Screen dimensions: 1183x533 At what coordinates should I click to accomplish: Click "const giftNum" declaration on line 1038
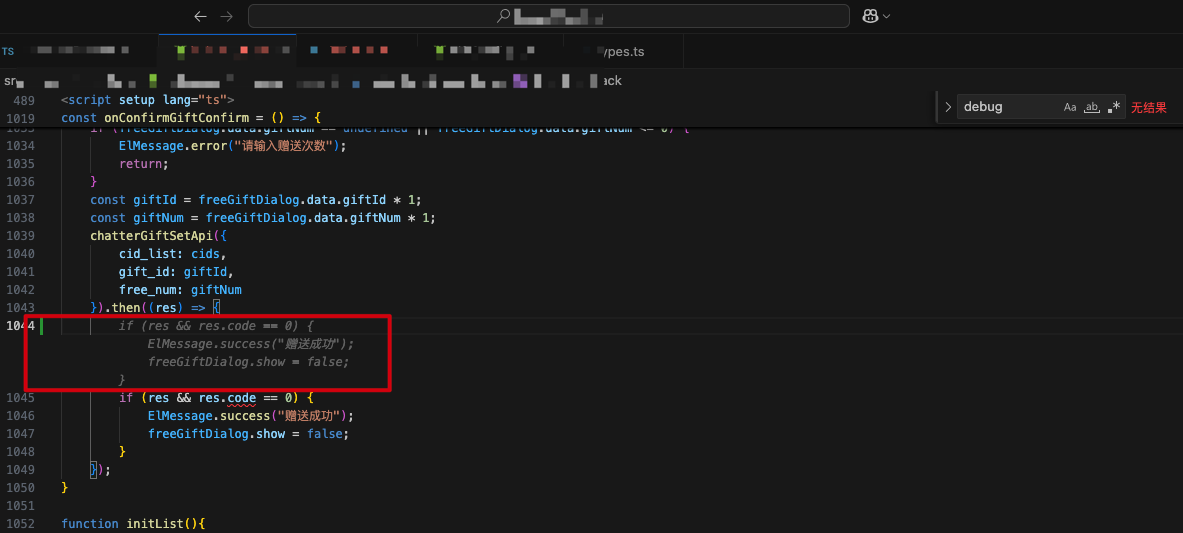click(x=137, y=218)
